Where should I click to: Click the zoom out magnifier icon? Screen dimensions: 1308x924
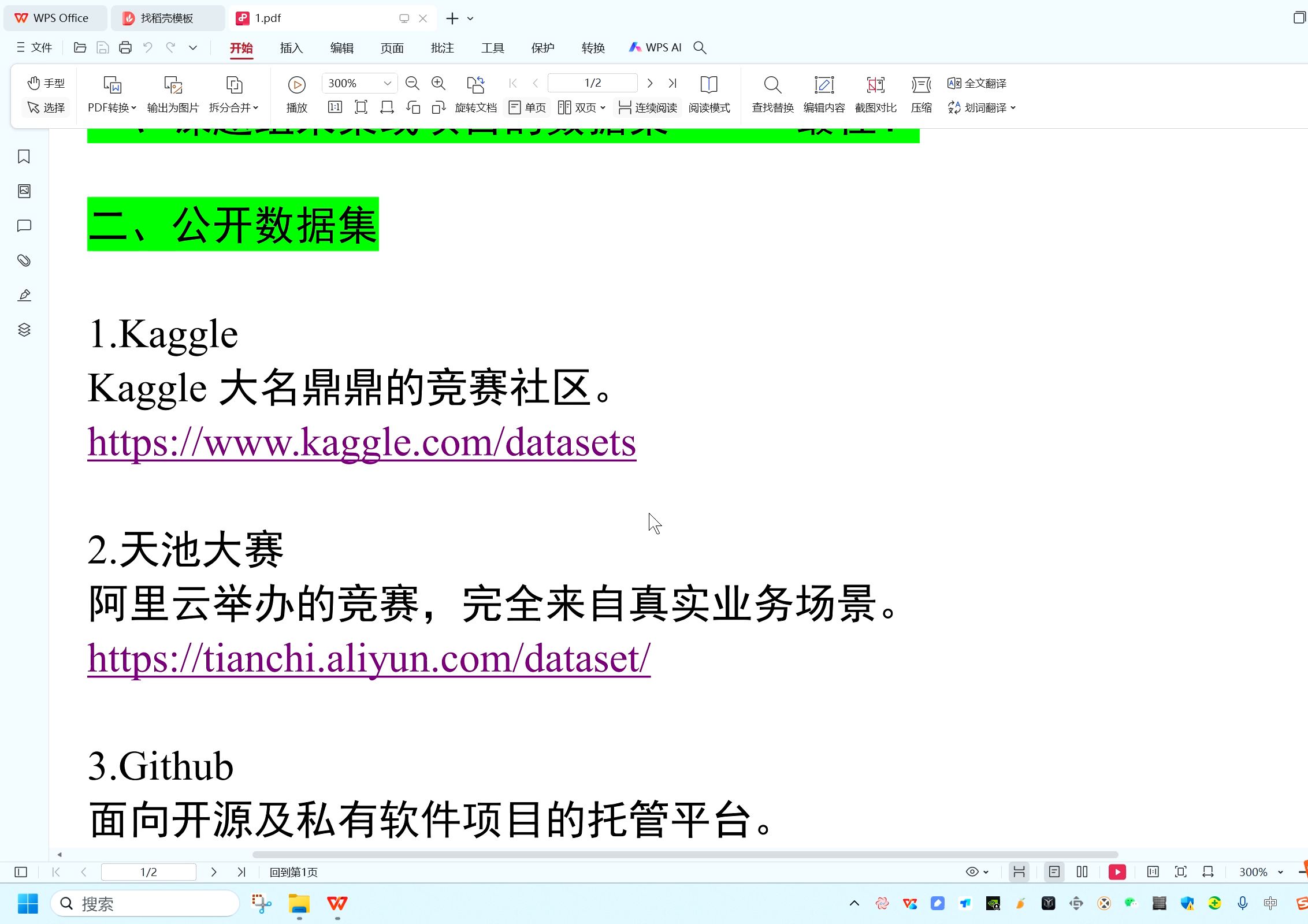click(412, 83)
